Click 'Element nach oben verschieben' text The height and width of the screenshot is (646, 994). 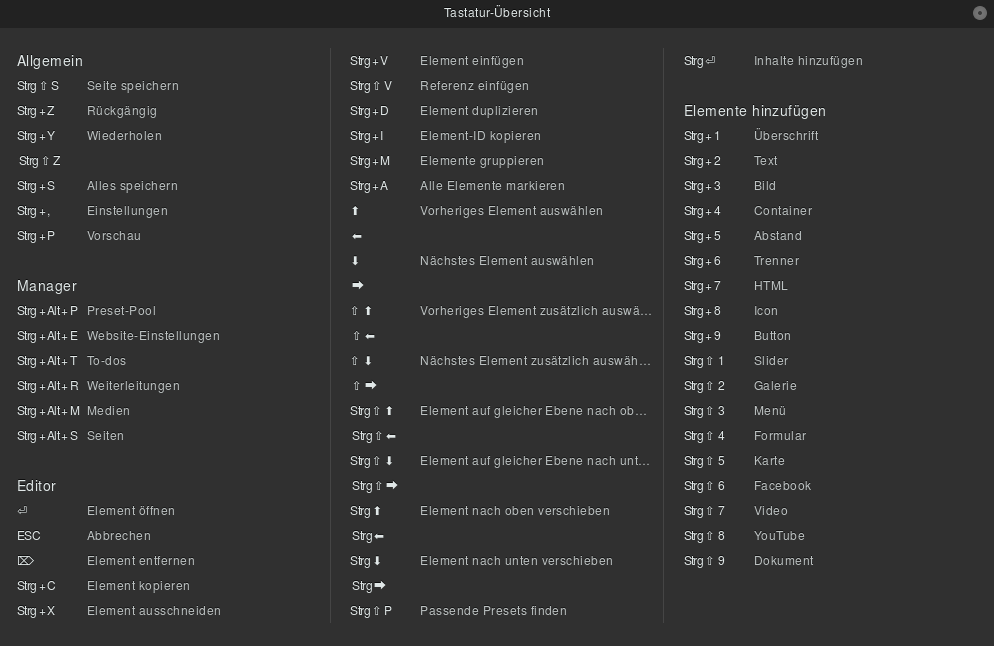(515, 511)
